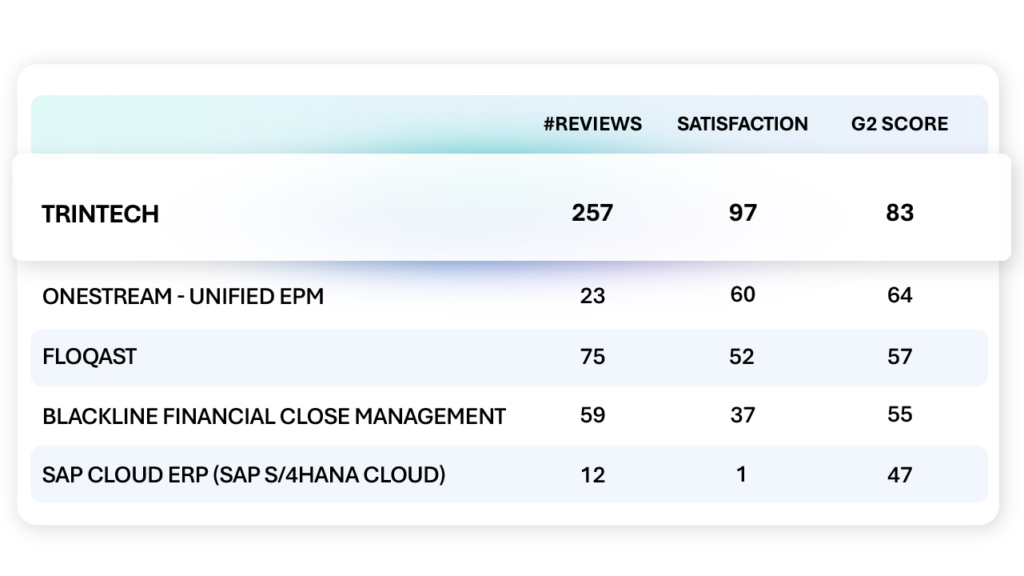Screen dimensions: 1024x576
Task: Click the SATISFACTION column header
Action: 742,124
